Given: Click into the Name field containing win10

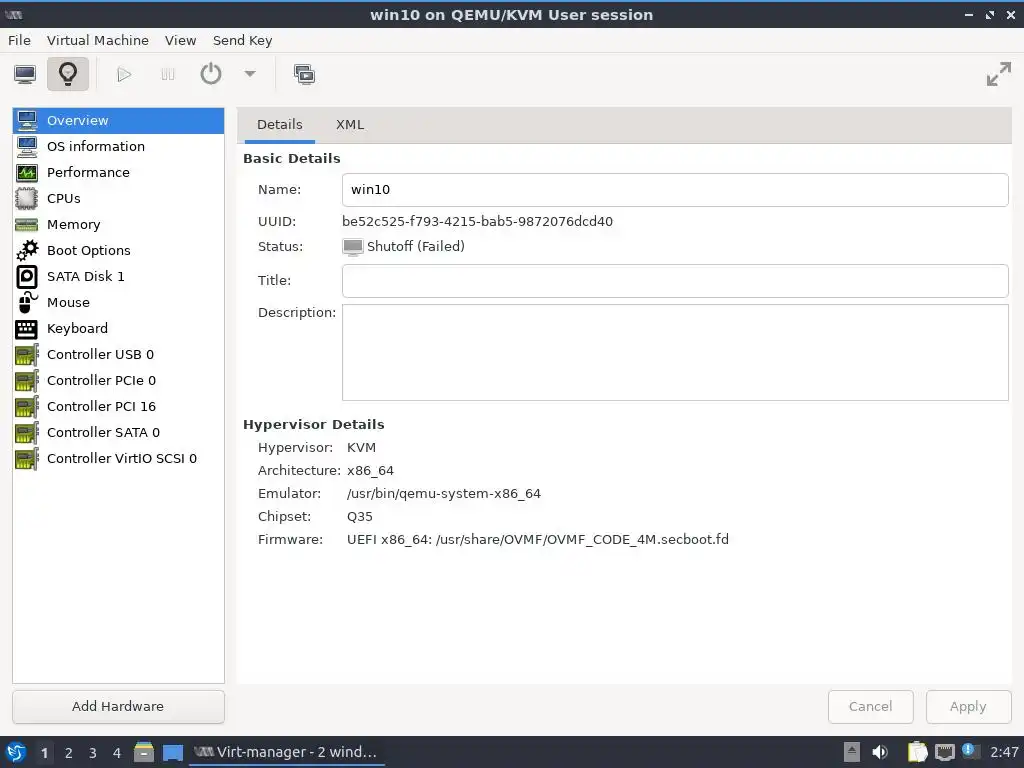Looking at the screenshot, I should 675,190.
